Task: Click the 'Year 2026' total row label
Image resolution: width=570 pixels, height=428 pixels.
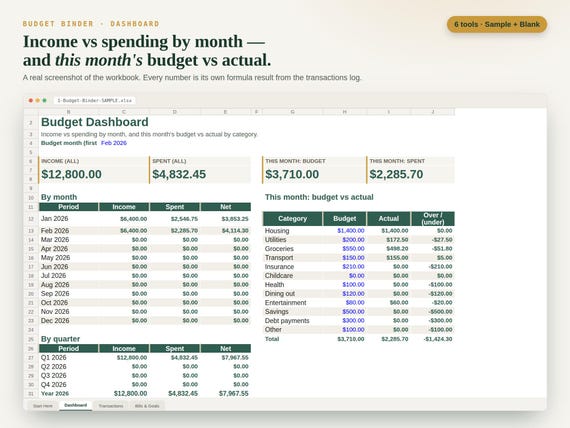Action: 55,393
